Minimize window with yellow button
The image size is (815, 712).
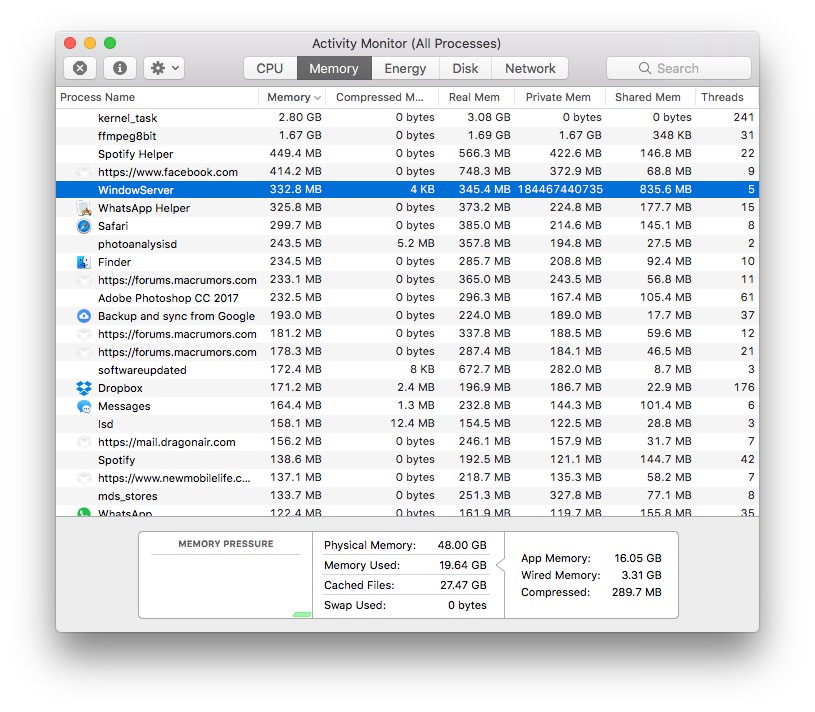(90, 43)
